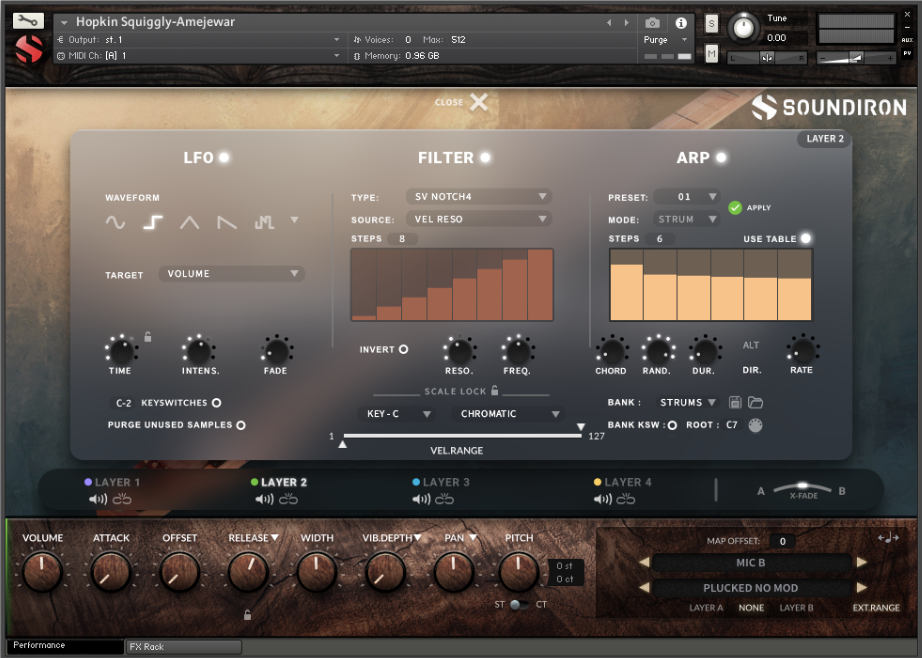This screenshot has height=658, width=922.
Task: Enable PURGE UNUSED SAMPLES
Action: [x=240, y=424]
